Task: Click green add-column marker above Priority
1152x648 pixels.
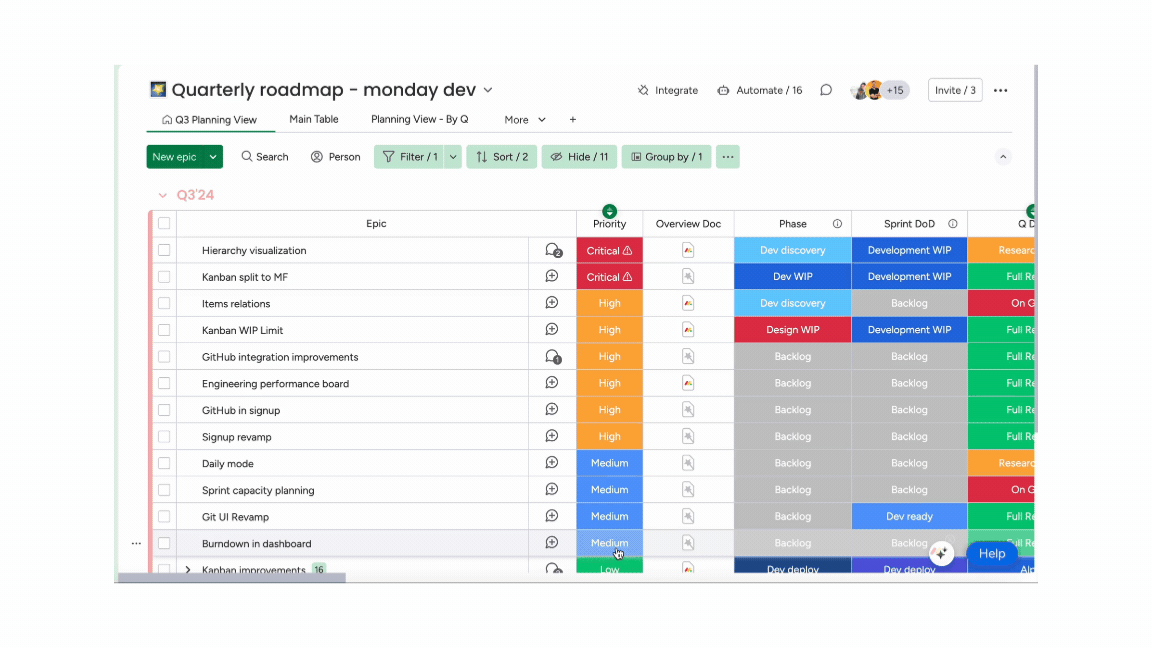Action: tap(609, 212)
